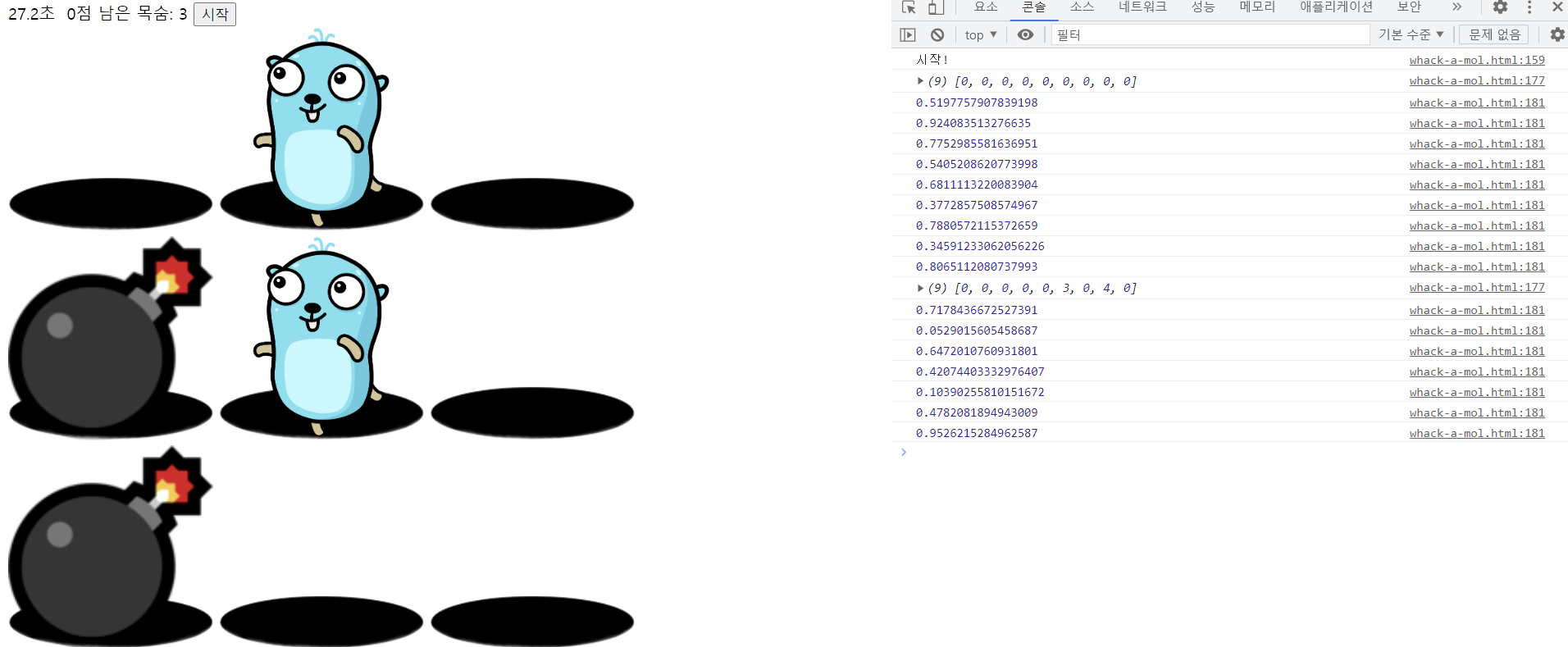The width and height of the screenshot is (1568, 647).
Task: Click the 시작 start button
Action: pos(215,14)
